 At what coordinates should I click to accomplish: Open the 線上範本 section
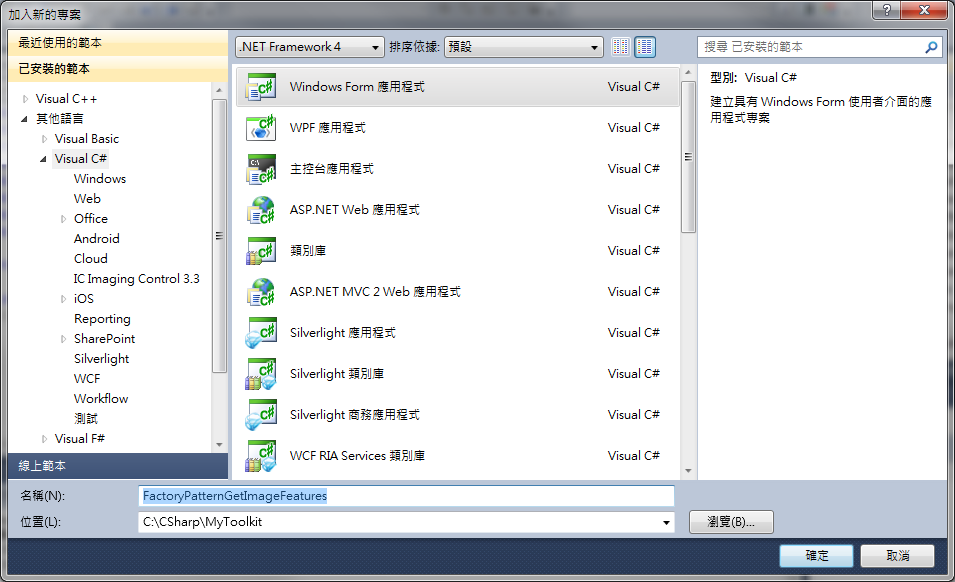point(118,466)
